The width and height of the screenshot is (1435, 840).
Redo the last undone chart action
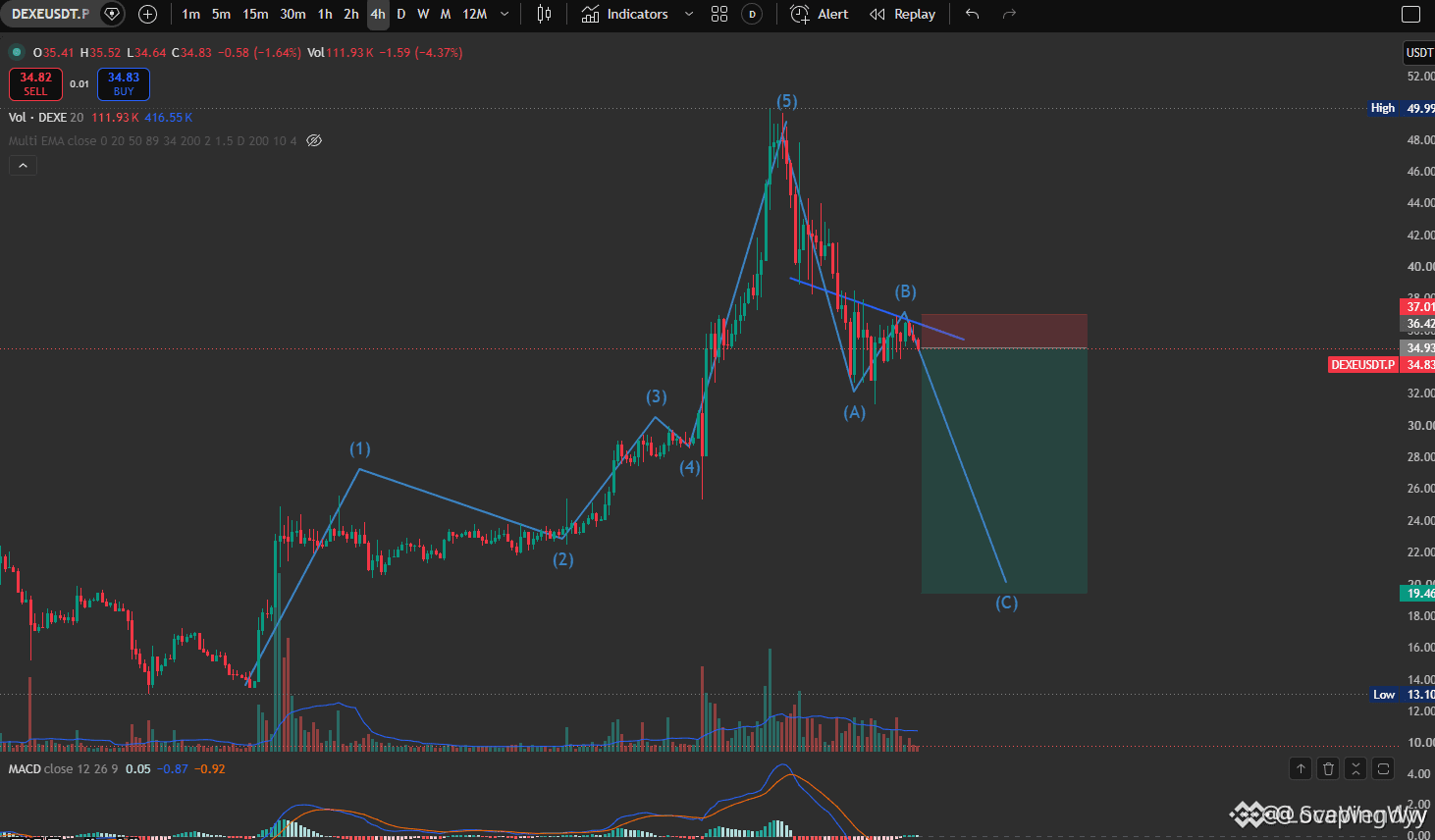click(1009, 14)
